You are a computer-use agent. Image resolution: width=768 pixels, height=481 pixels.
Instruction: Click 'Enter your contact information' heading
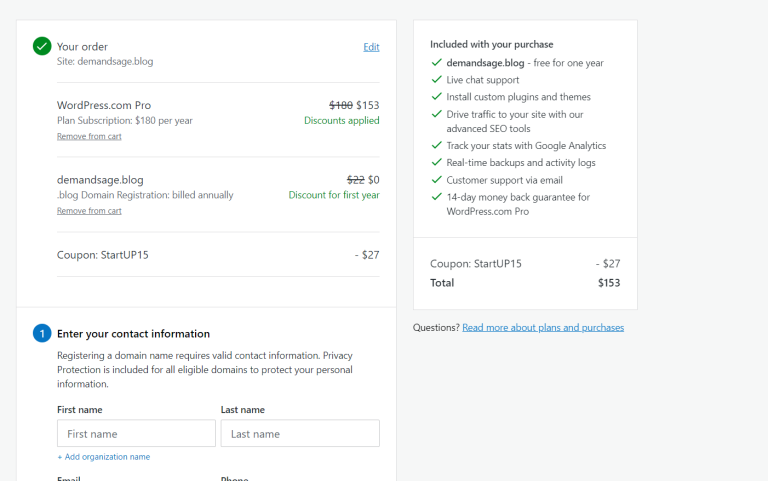point(133,334)
